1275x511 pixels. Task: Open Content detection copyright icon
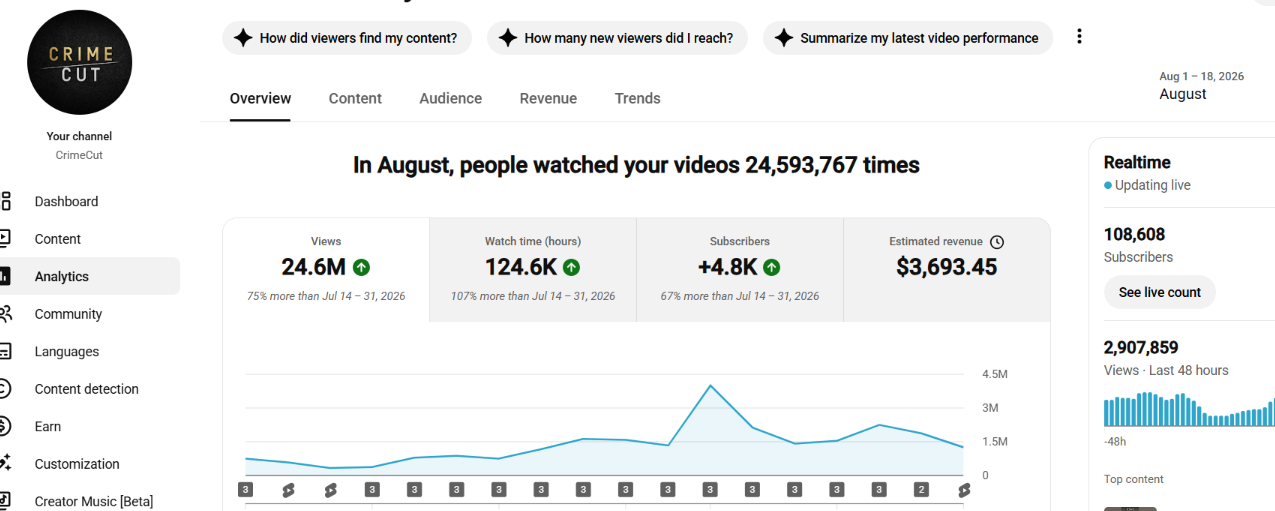coord(5,389)
